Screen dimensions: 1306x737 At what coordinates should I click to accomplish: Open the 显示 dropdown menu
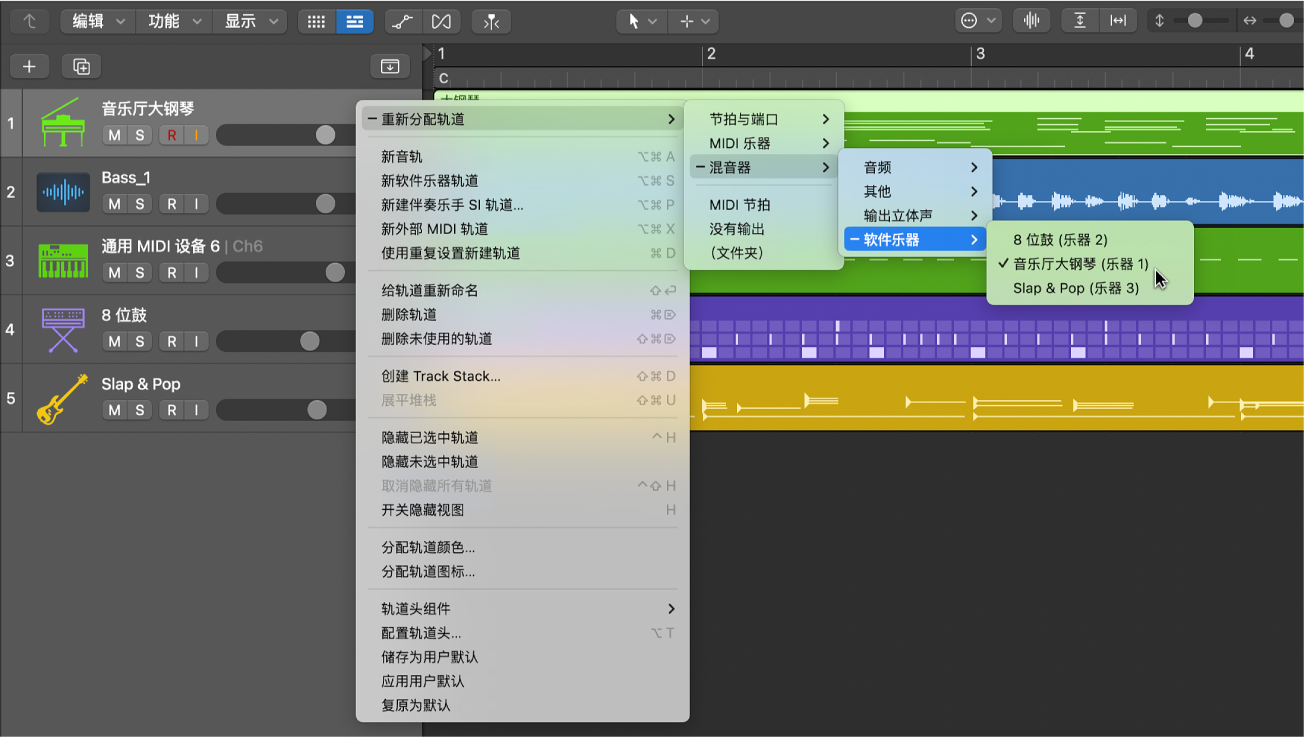coord(249,21)
